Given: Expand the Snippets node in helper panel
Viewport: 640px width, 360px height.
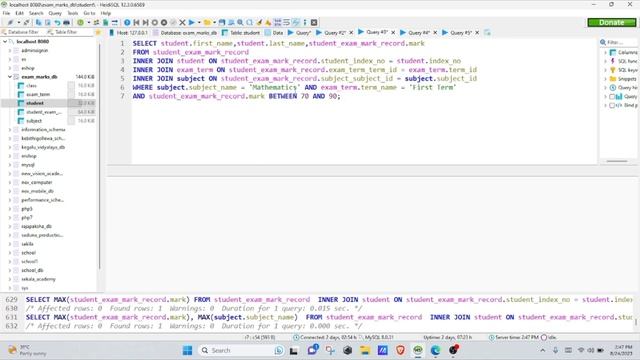Looking at the screenshot, I should click(x=605, y=79).
